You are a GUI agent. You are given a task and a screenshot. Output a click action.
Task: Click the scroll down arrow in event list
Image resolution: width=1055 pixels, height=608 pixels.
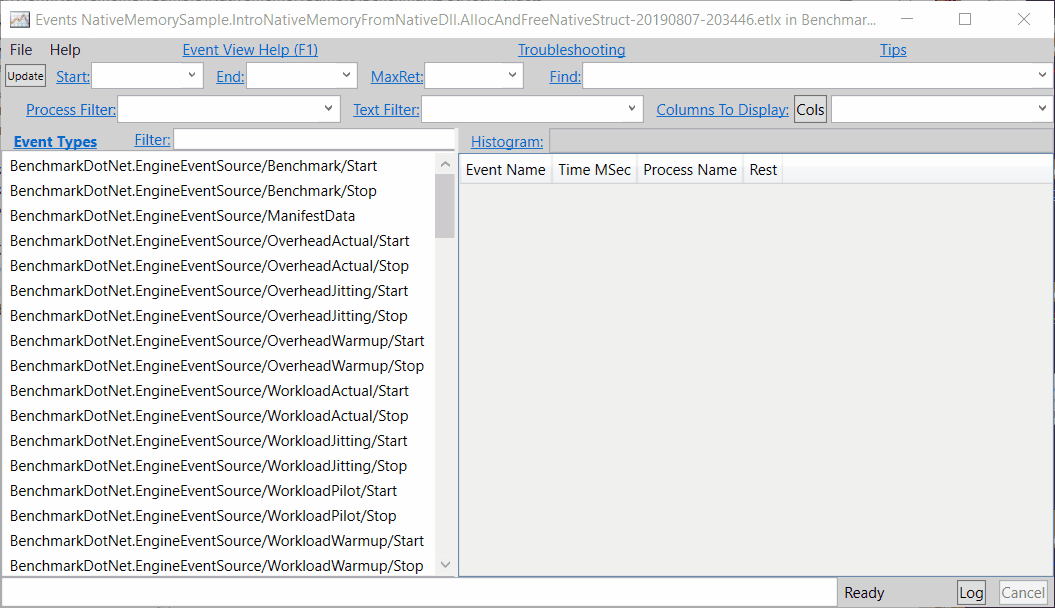445,566
